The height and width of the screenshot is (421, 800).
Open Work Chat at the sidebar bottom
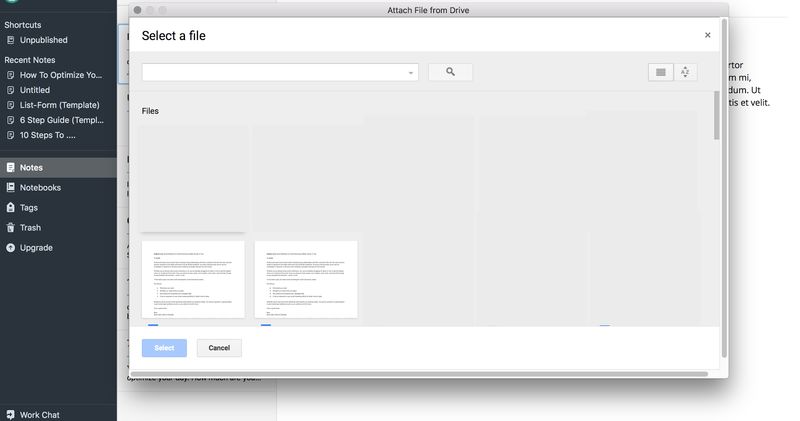(40, 414)
